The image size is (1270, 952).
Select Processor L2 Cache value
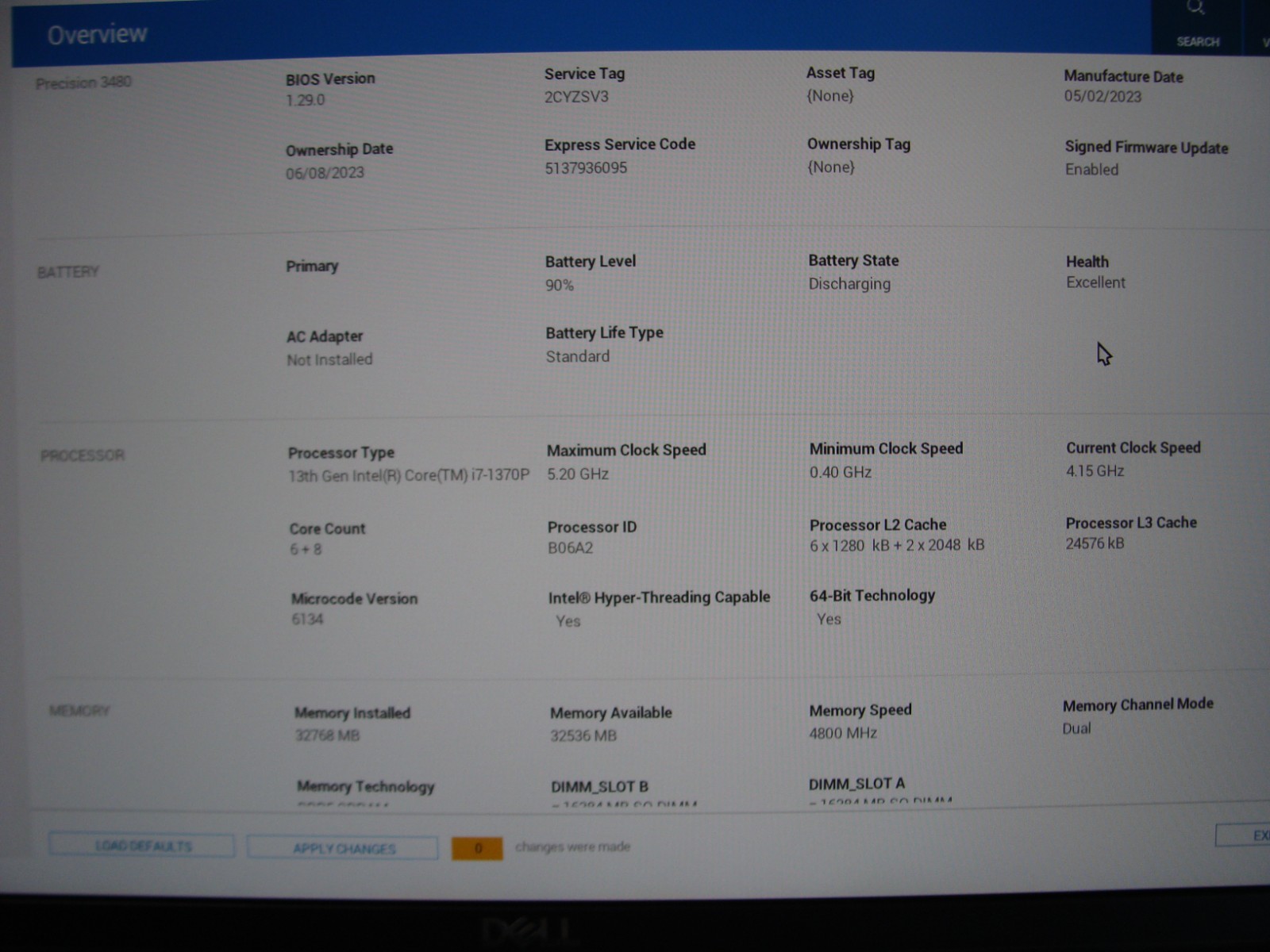tap(897, 545)
